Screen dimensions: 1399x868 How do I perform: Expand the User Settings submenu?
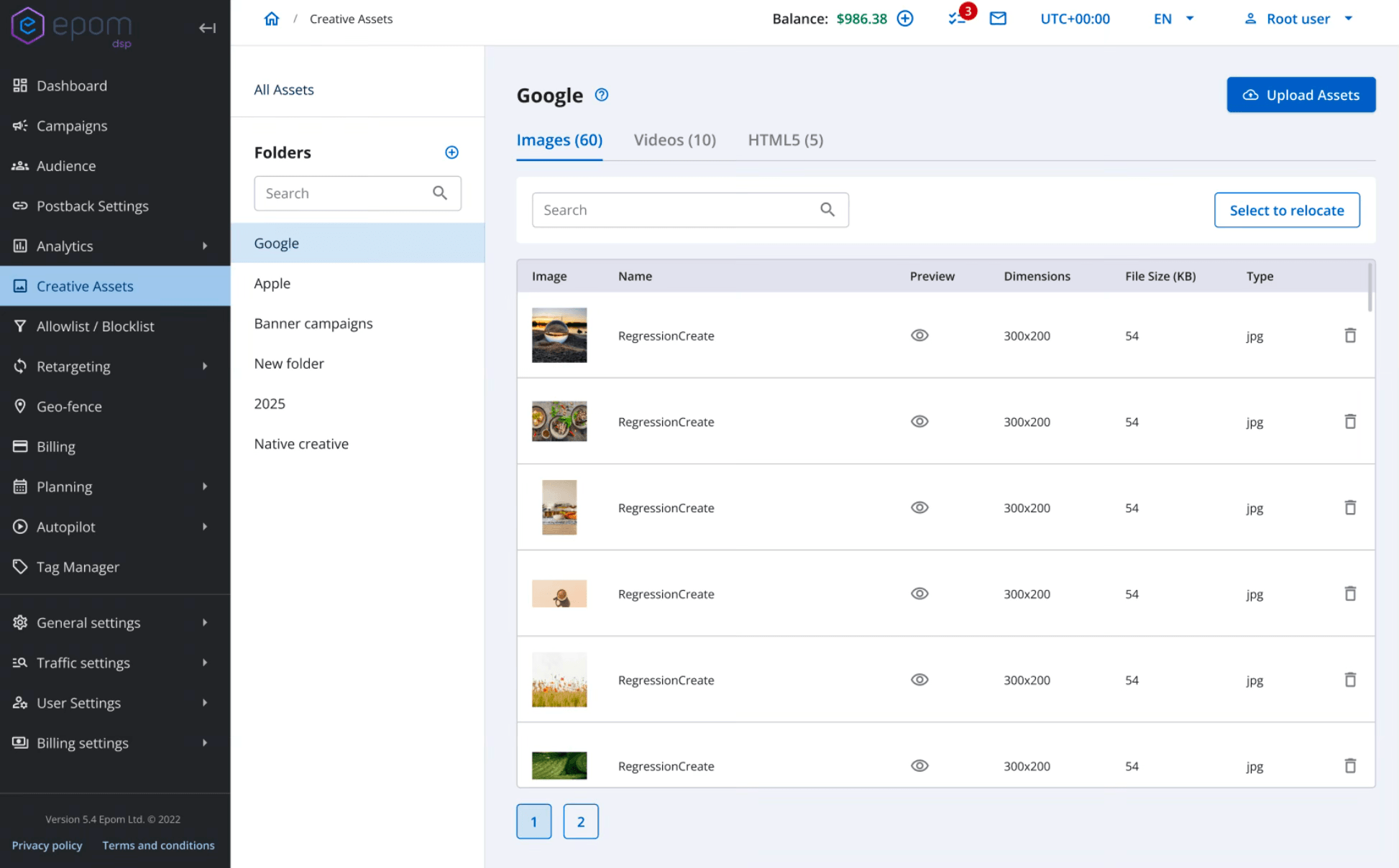coord(205,703)
